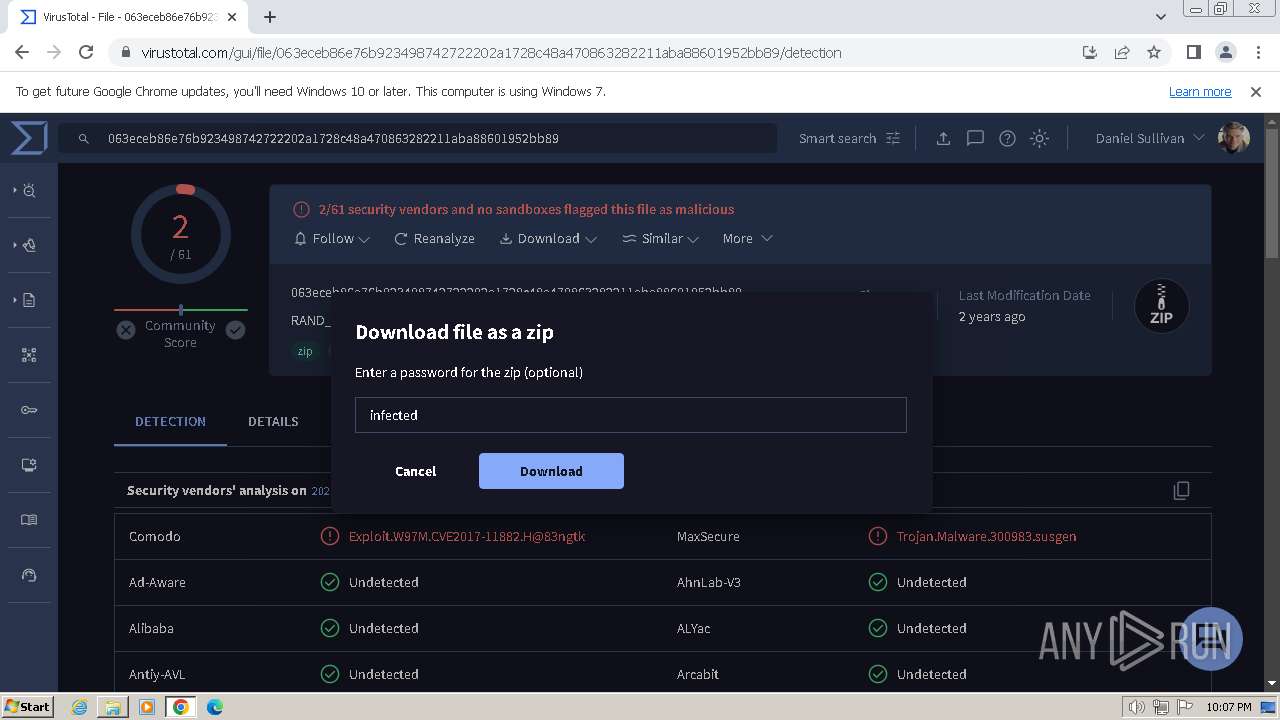1280x720 pixels.
Task: Click the browser address bar URL
Action: pos(491,52)
